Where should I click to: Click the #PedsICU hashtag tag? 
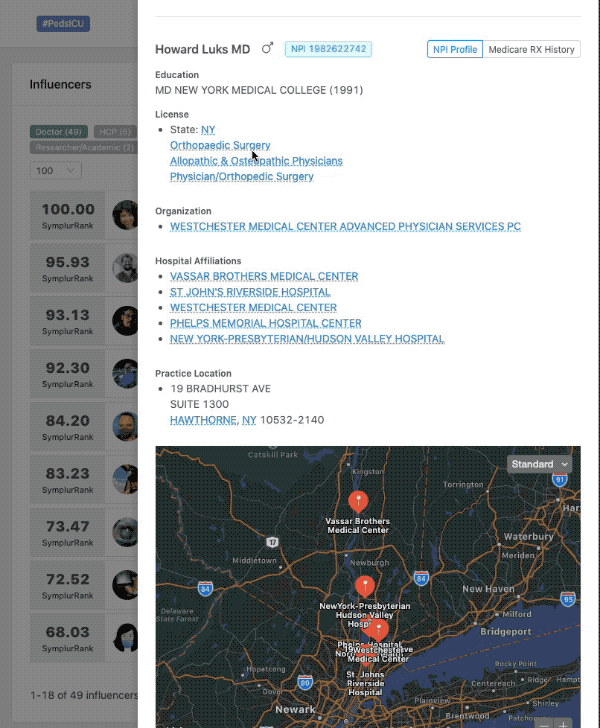[x=63, y=24]
